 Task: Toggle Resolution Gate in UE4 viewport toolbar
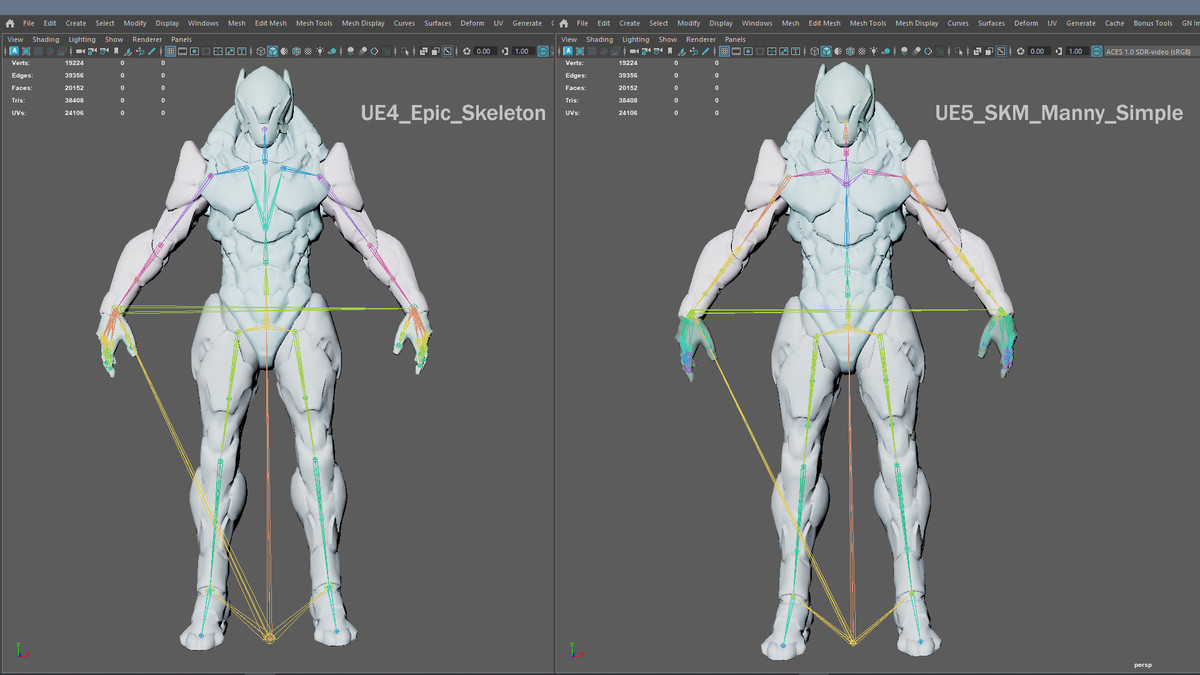194,51
